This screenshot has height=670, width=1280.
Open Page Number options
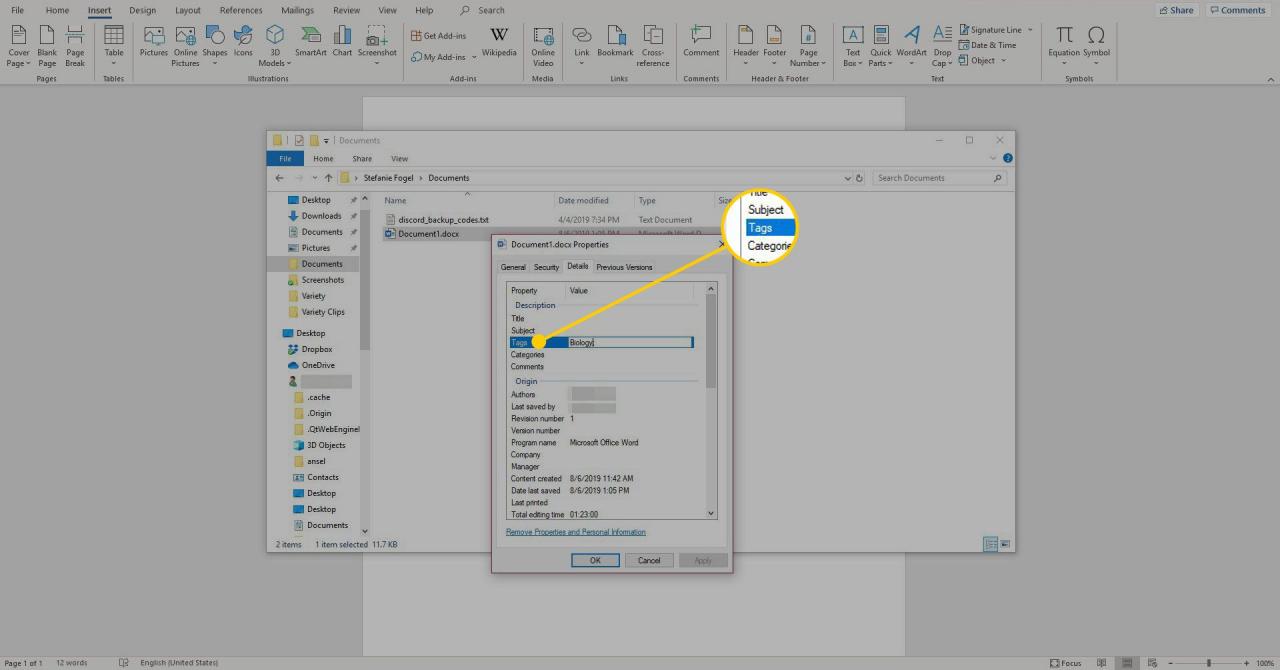coord(809,47)
